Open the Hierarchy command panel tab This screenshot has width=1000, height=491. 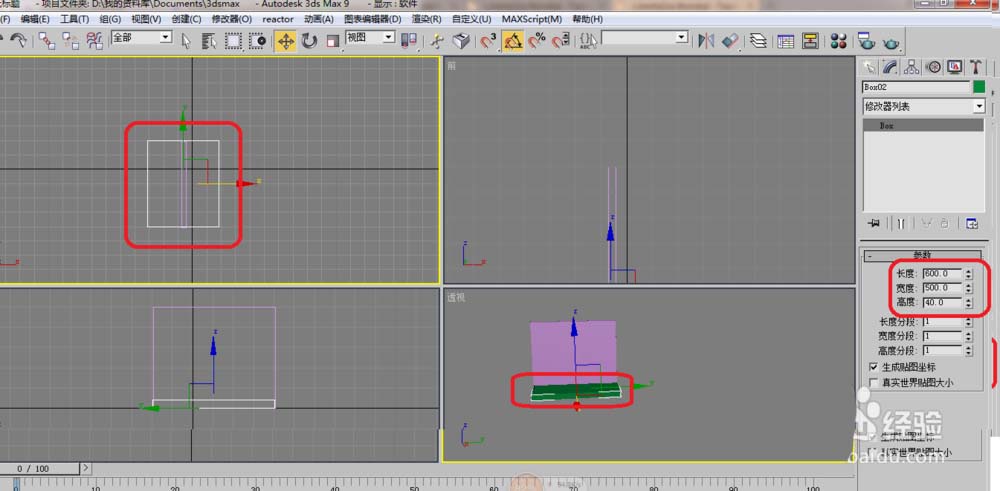[x=912, y=67]
